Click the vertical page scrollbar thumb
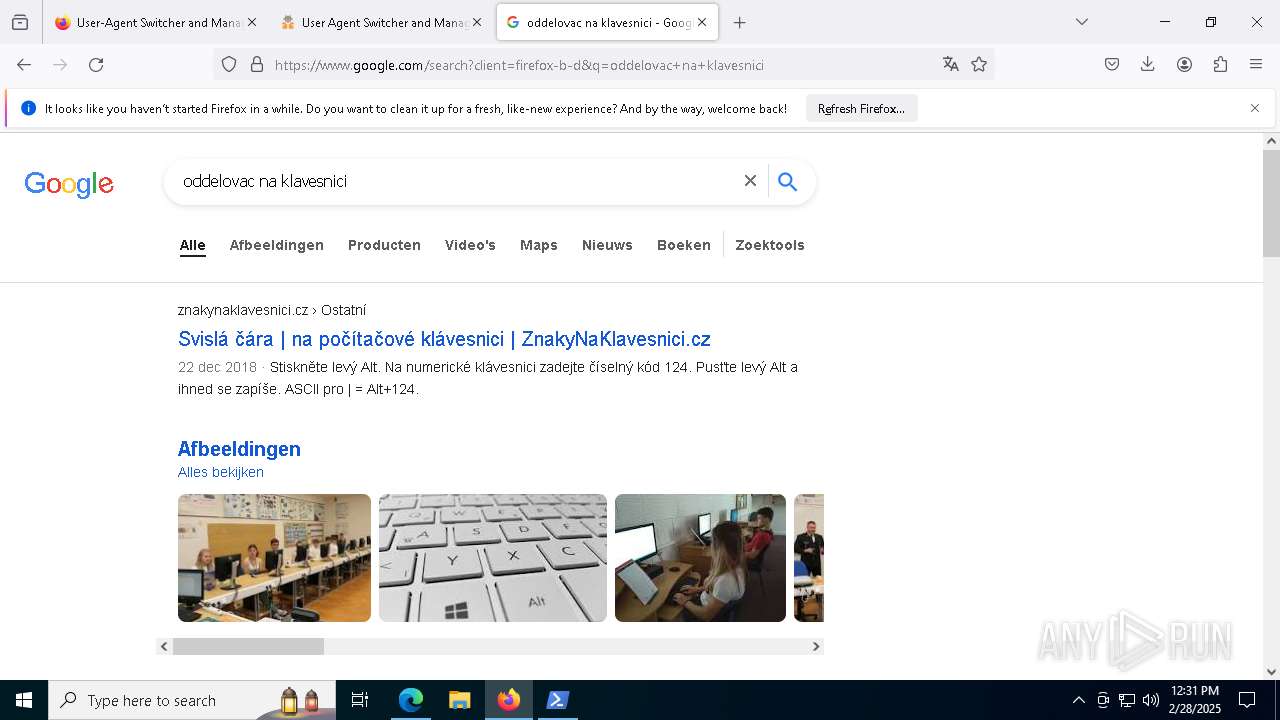The width and height of the screenshot is (1280, 720). click(1271, 203)
